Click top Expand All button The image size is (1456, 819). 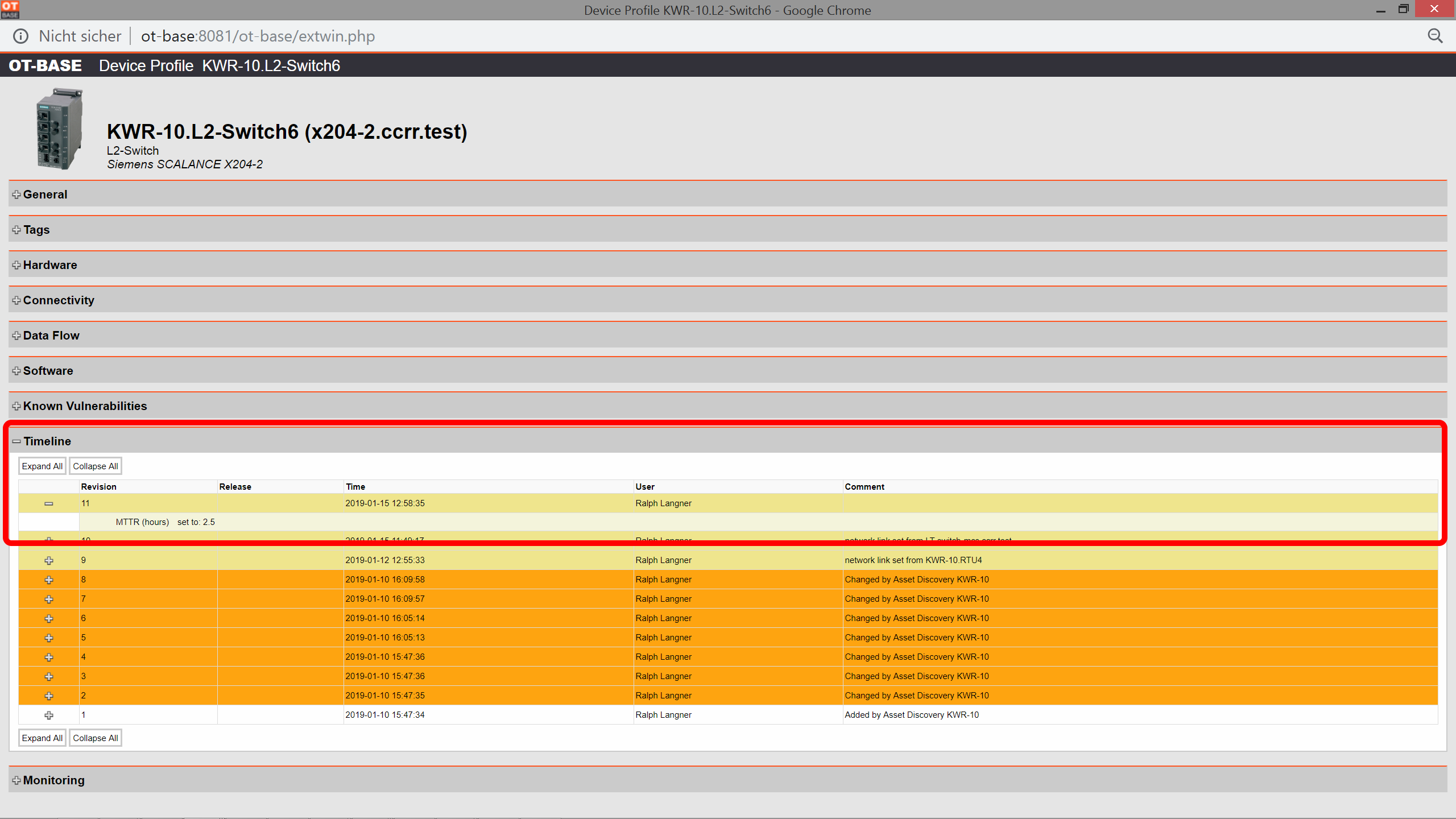[x=42, y=466]
